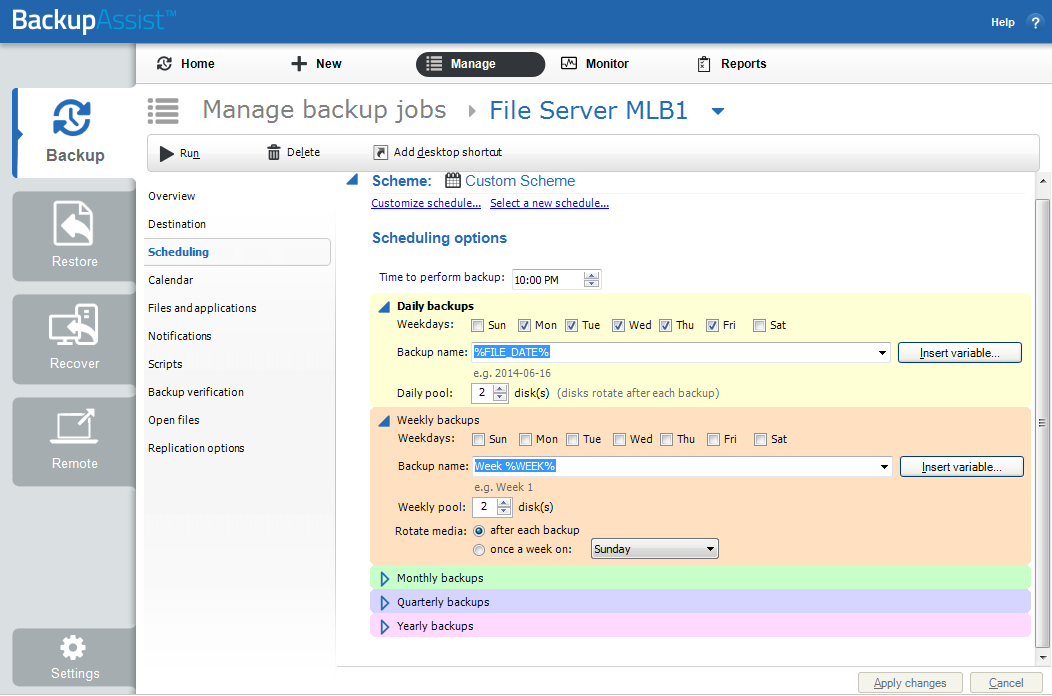Collapse the Scheme section triangle
This screenshot has height=696, width=1052.
[352, 179]
